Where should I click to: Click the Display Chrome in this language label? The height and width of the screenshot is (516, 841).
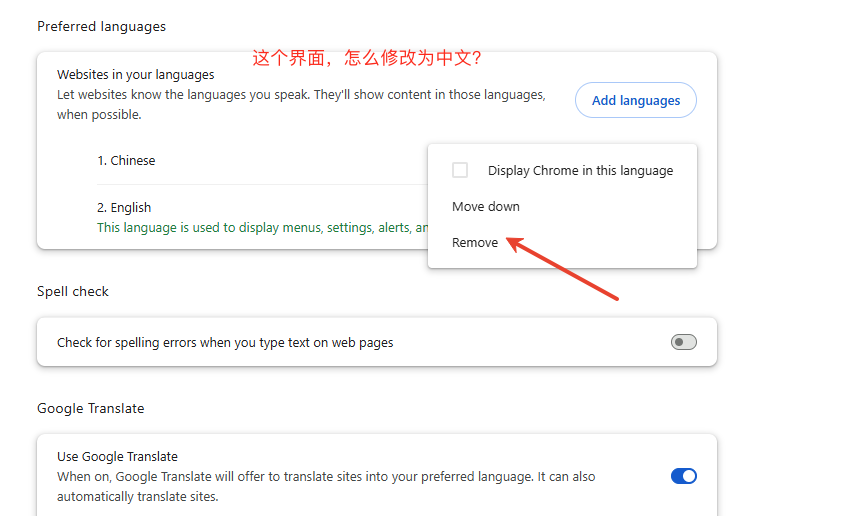(580, 170)
